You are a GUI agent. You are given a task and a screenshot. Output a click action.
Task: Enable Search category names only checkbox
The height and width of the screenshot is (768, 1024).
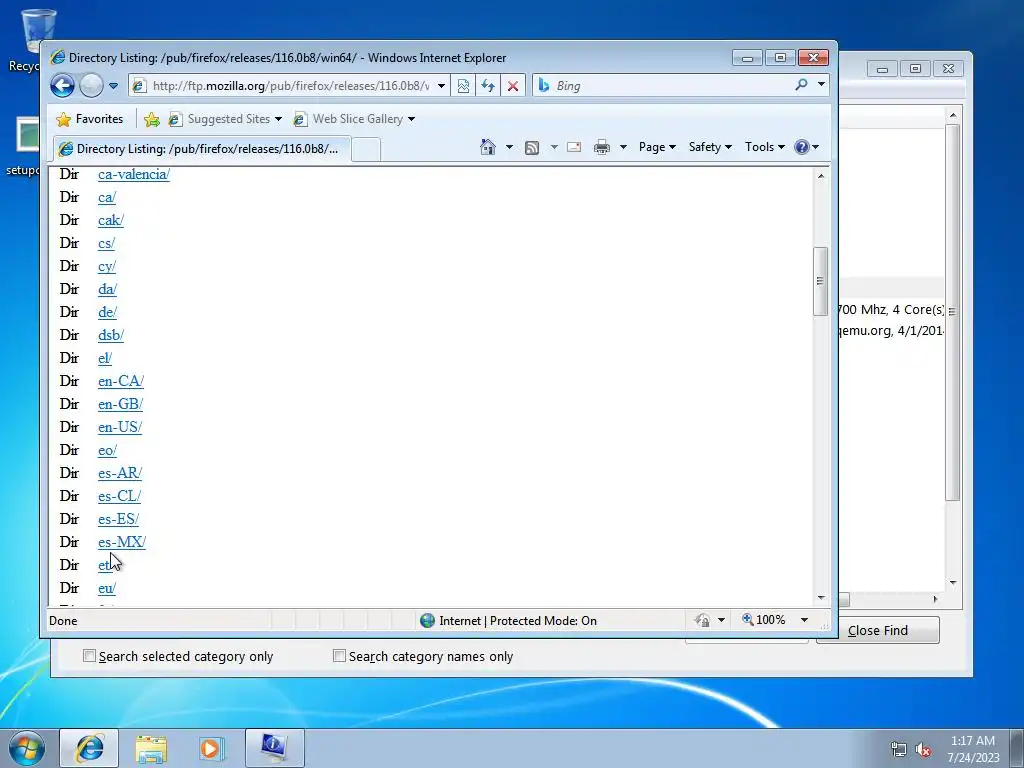coord(339,656)
